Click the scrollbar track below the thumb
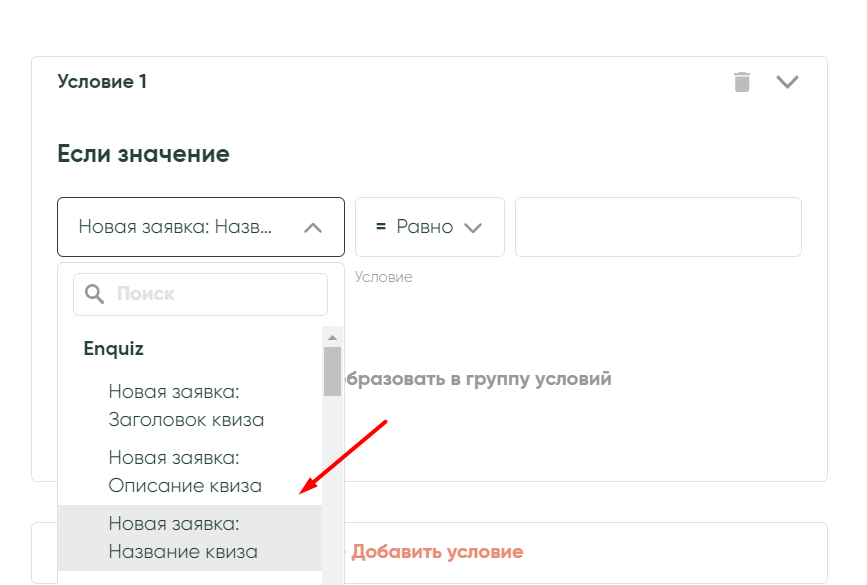867x585 pixels. coord(332,480)
